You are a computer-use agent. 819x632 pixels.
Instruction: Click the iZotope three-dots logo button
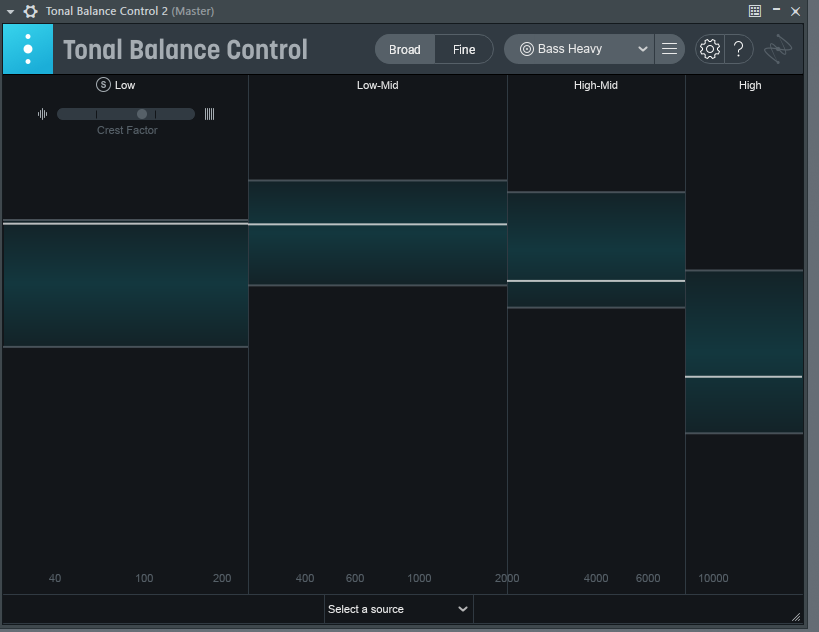pos(28,49)
